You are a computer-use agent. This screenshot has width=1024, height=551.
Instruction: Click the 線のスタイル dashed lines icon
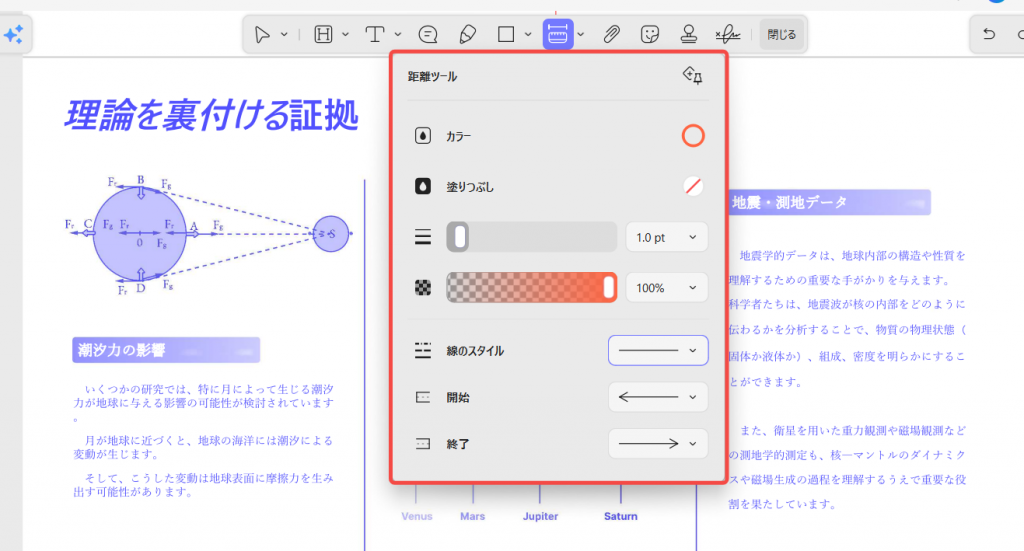[x=423, y=351]
